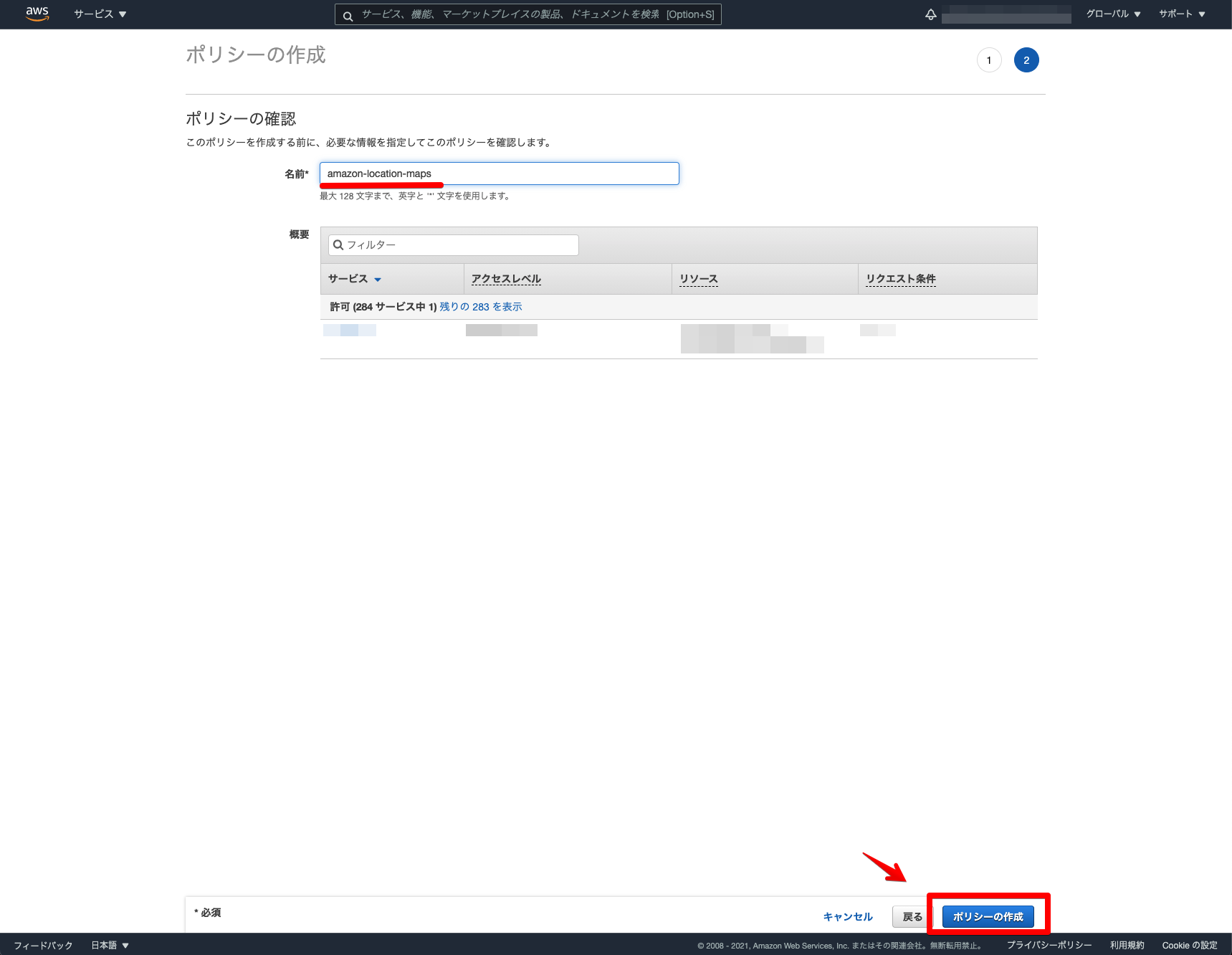The height and width of the screenshot is (955, 1232).
Task: Click the フィードバック option
Action: coord(44,945)
